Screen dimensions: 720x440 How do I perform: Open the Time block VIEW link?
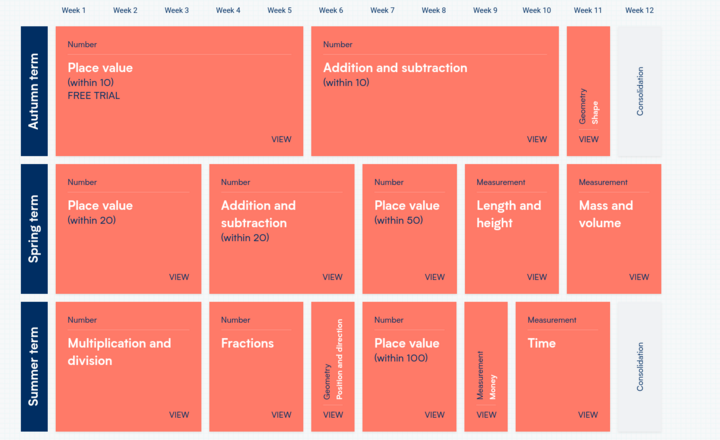pyautogui.click(x=588, y=414)
